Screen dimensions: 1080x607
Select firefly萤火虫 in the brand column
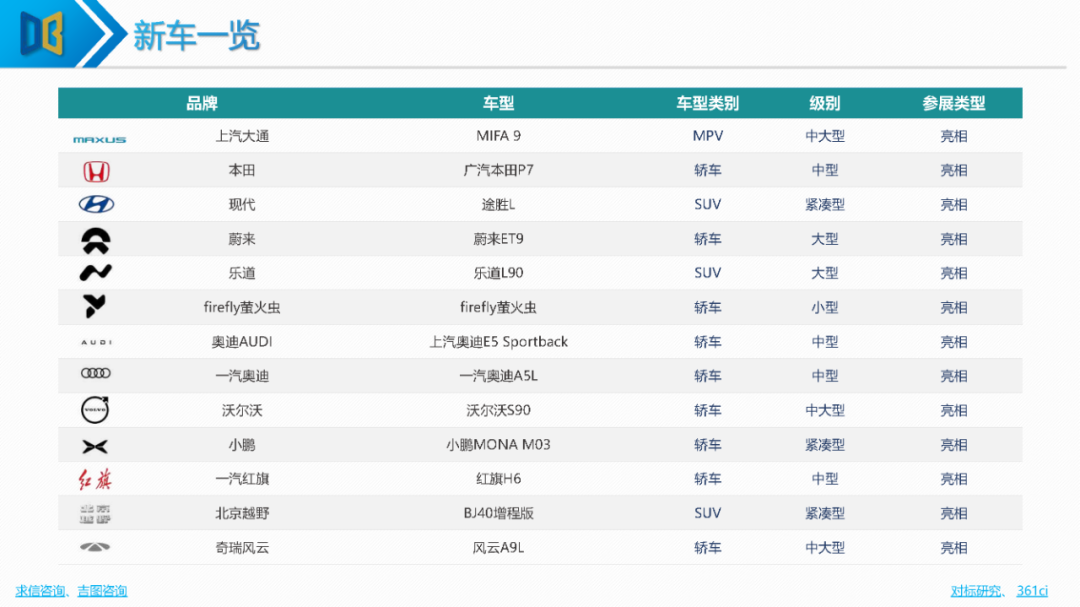(x=242, y=307)
